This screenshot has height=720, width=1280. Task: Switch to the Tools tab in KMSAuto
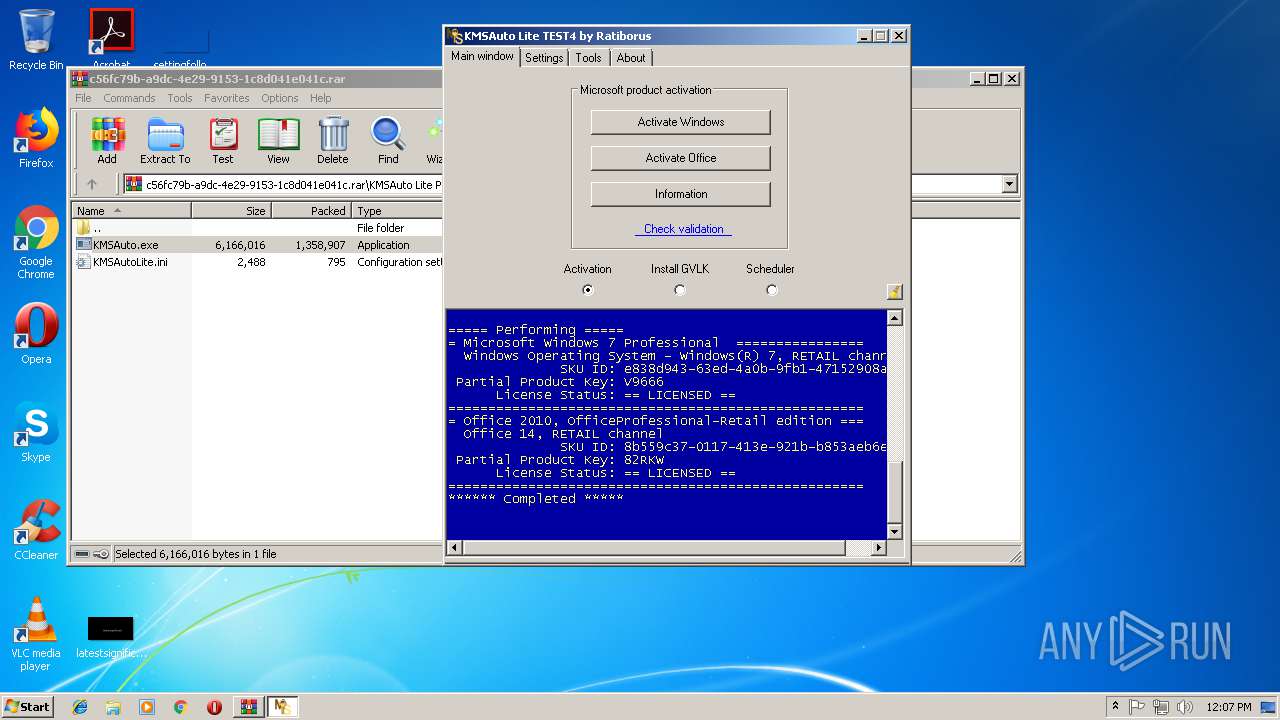click(x=588, y=58)
